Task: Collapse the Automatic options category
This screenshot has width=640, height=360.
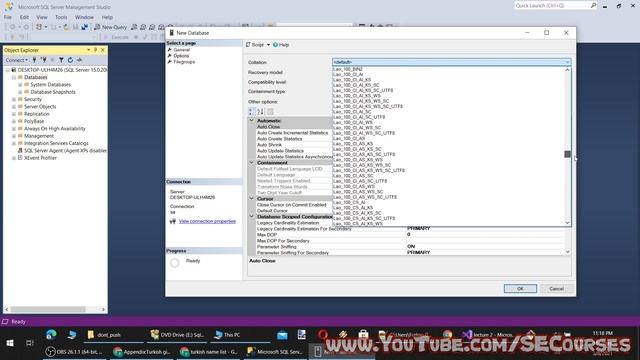Action: (x=252, y=120)
